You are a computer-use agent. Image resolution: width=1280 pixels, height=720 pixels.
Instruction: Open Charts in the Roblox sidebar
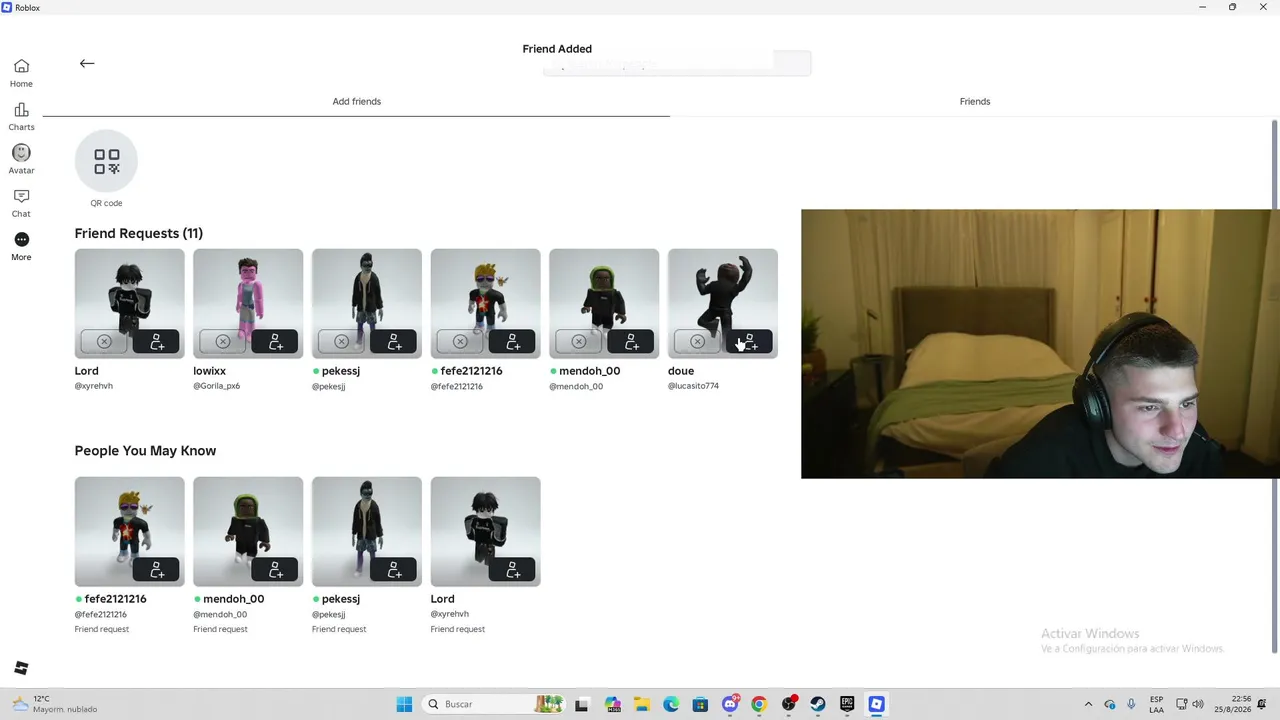coord(21,116)
